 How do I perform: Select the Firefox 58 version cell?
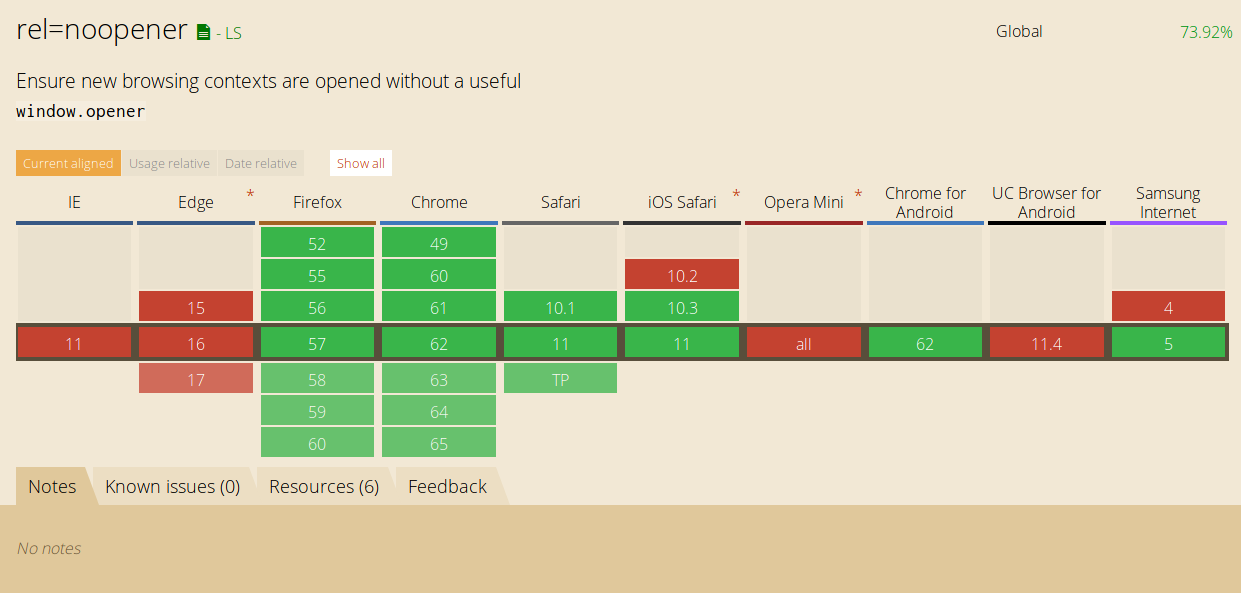tap(317, 379)
